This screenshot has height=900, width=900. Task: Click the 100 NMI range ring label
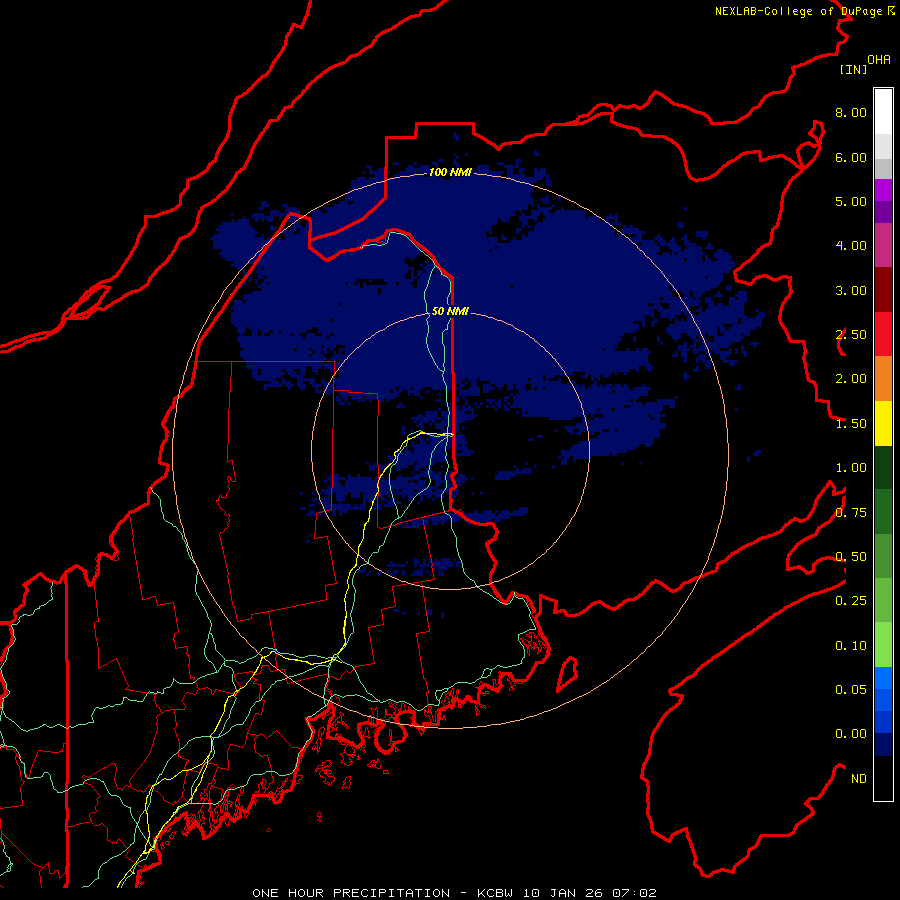450,172
